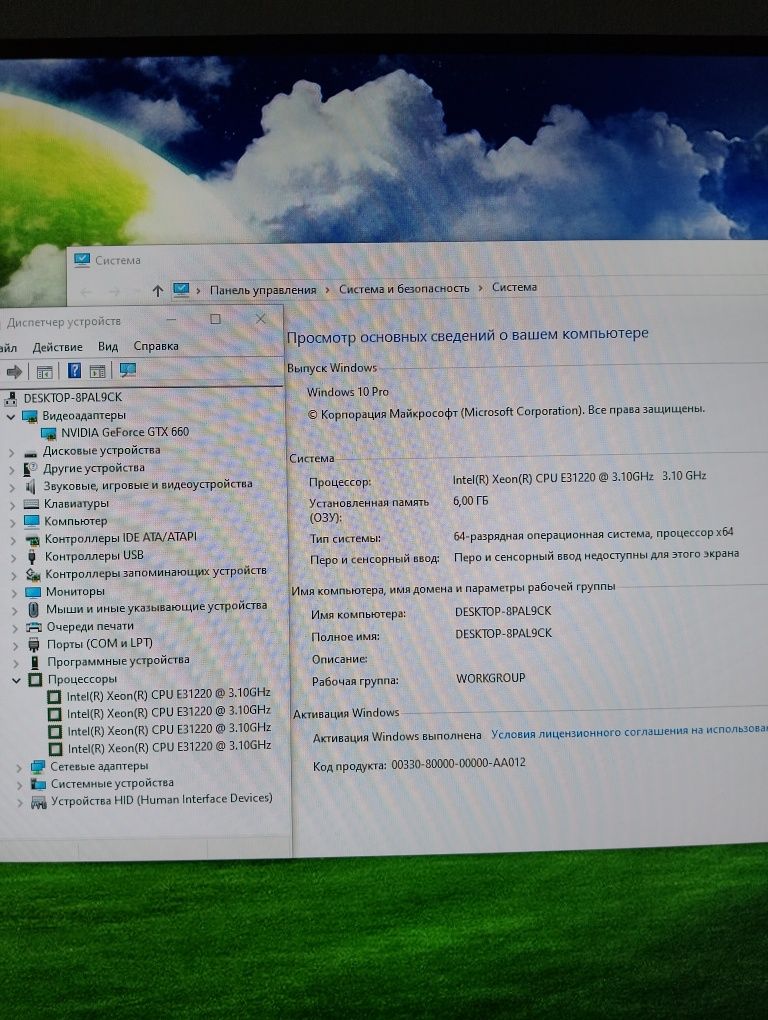768x1020 pixels.
Task: Select the DESKTOP-8PAL9CK root node
Action: [x=73, y=397]
